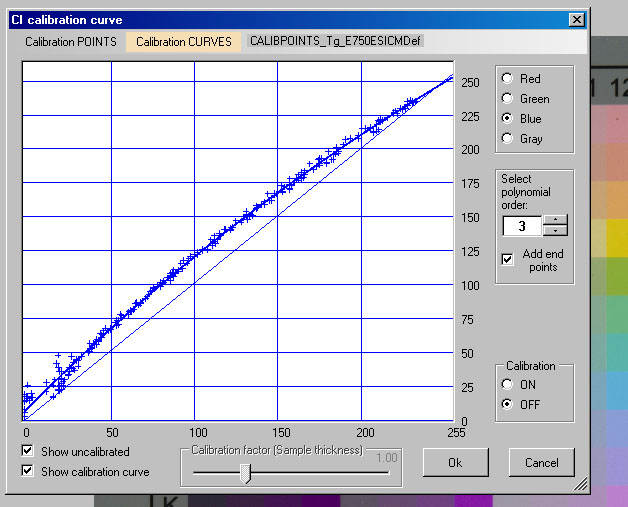The image size is (628, 507).
Task: Click the dialog resize grip corner
Action: [581, 484]
